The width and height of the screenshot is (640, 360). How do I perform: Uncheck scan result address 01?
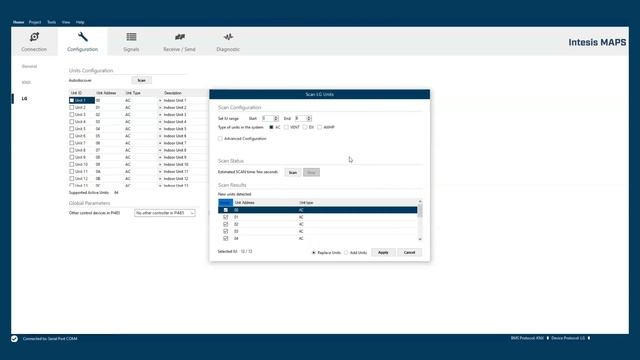226,217
